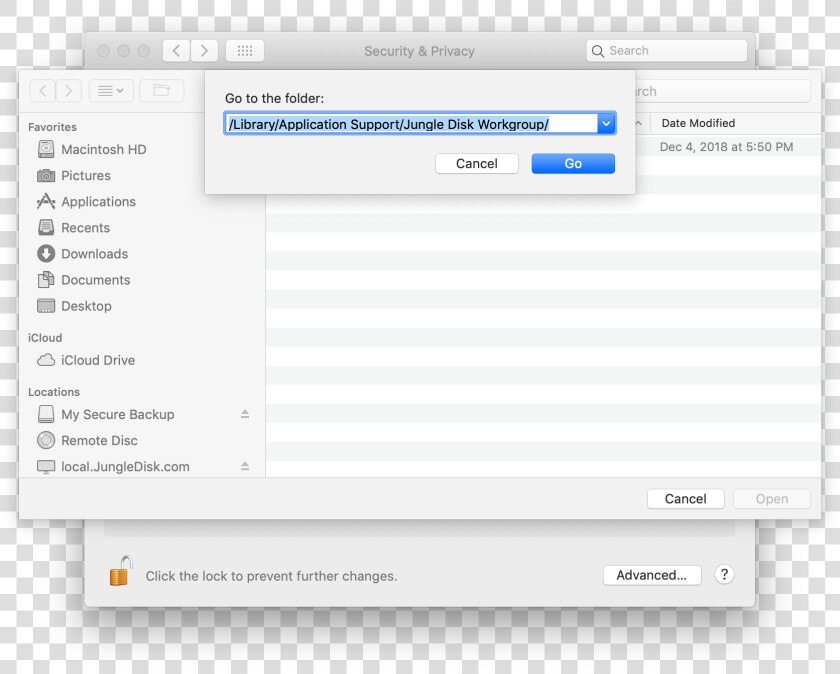840x674 pixels.
Task: Eject local.JungleDisk.com volume
Action: [x=245, y=466]
